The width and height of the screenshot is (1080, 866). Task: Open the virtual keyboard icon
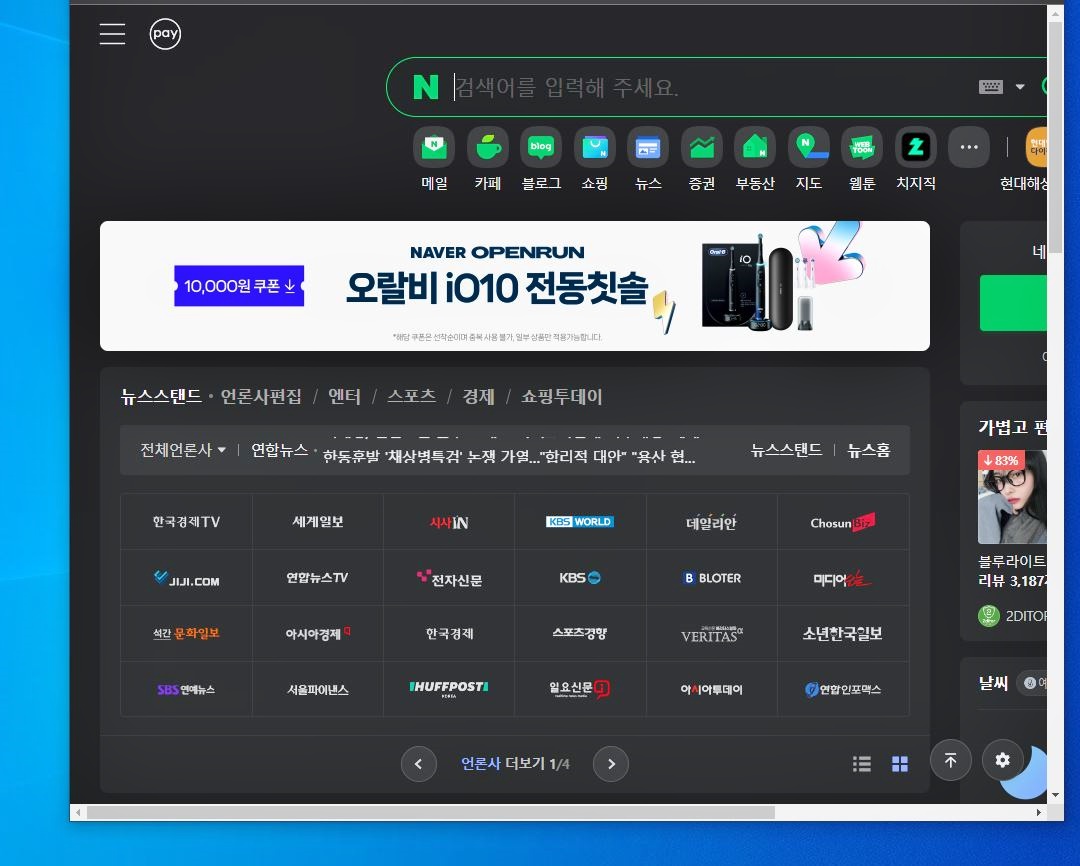(990, 87)
